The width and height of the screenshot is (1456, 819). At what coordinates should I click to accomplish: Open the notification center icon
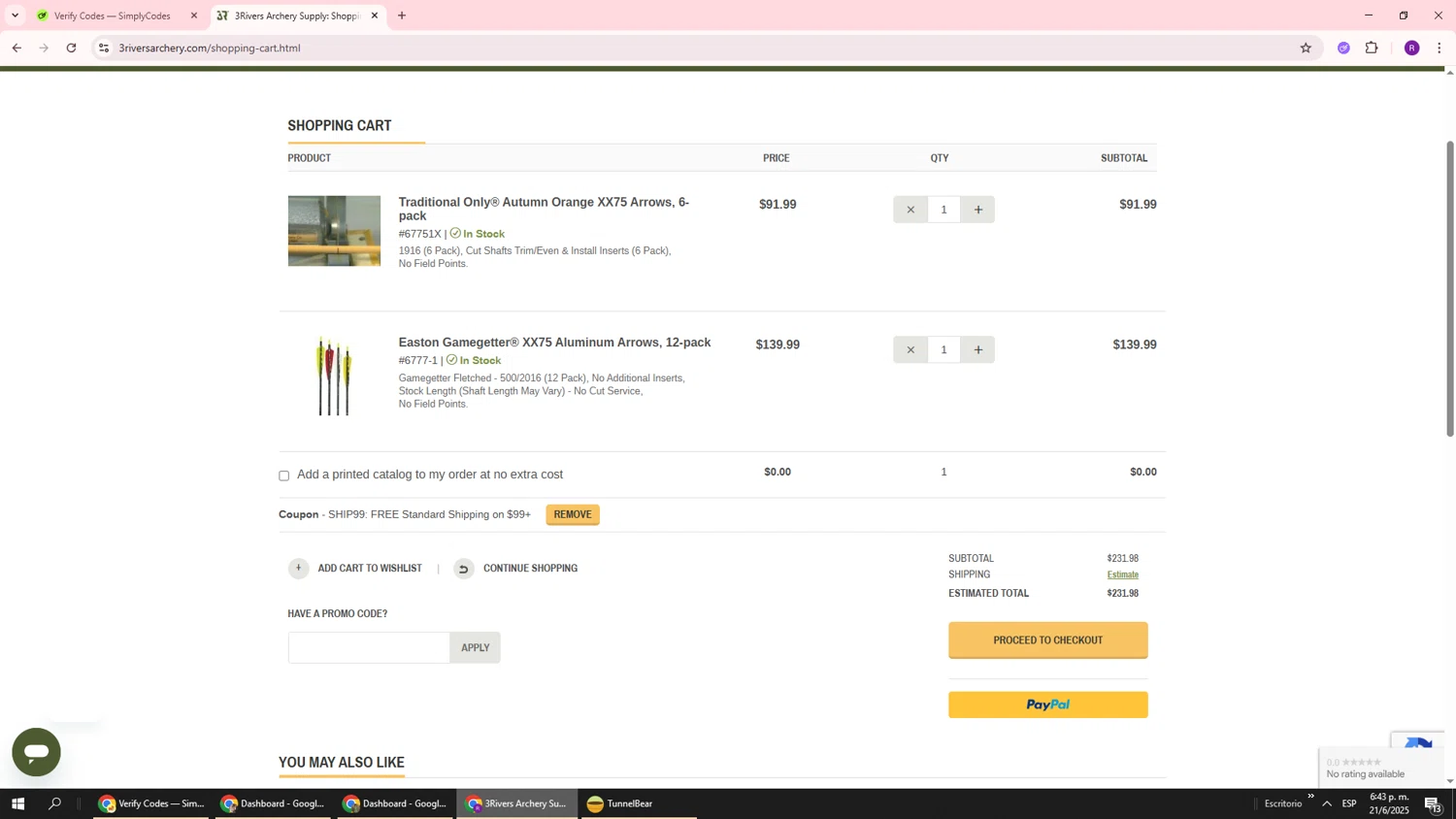coord(1434,803)
